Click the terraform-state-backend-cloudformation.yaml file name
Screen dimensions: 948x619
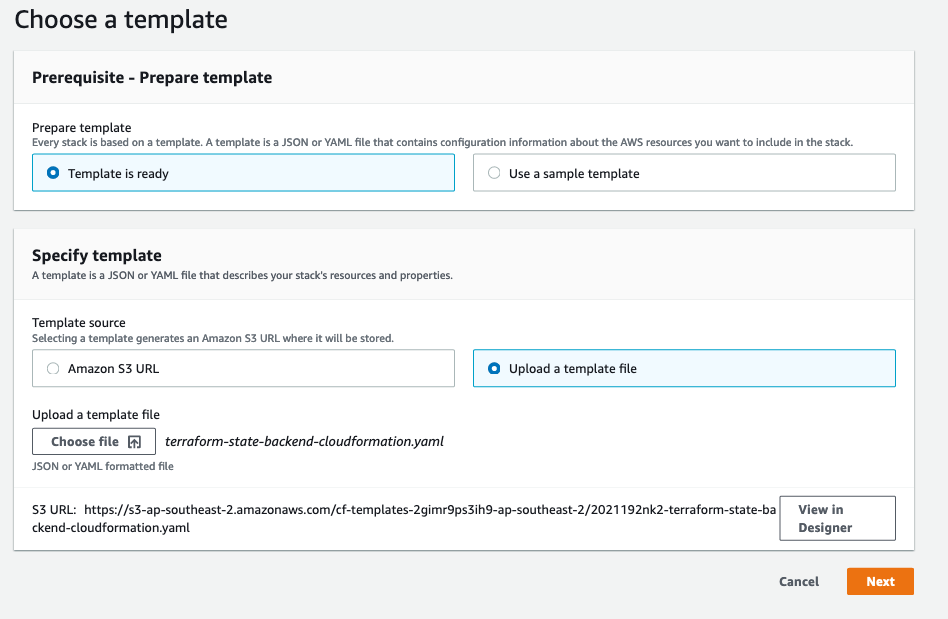click(x=304, y=441)
